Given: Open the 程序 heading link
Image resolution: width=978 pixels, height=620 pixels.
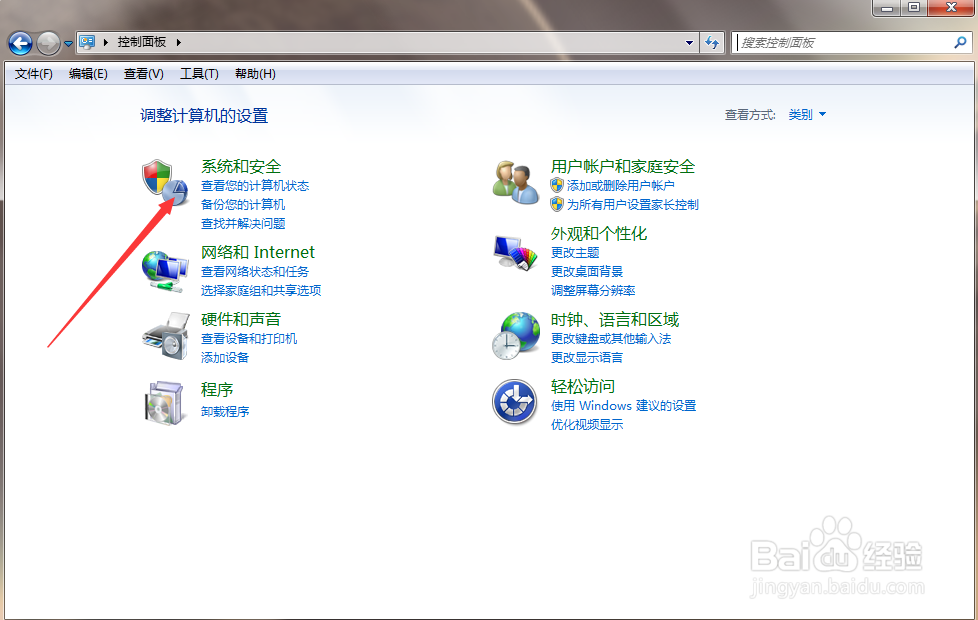Looking at the screenshot, I should (x=217, y=390).
